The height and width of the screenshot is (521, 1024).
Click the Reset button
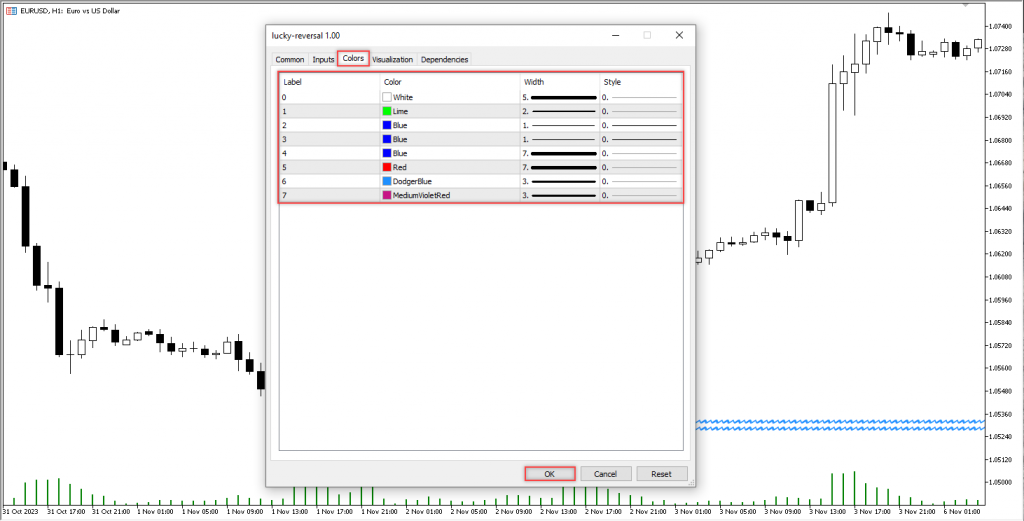pyautogui.click(x=662, y=474)
